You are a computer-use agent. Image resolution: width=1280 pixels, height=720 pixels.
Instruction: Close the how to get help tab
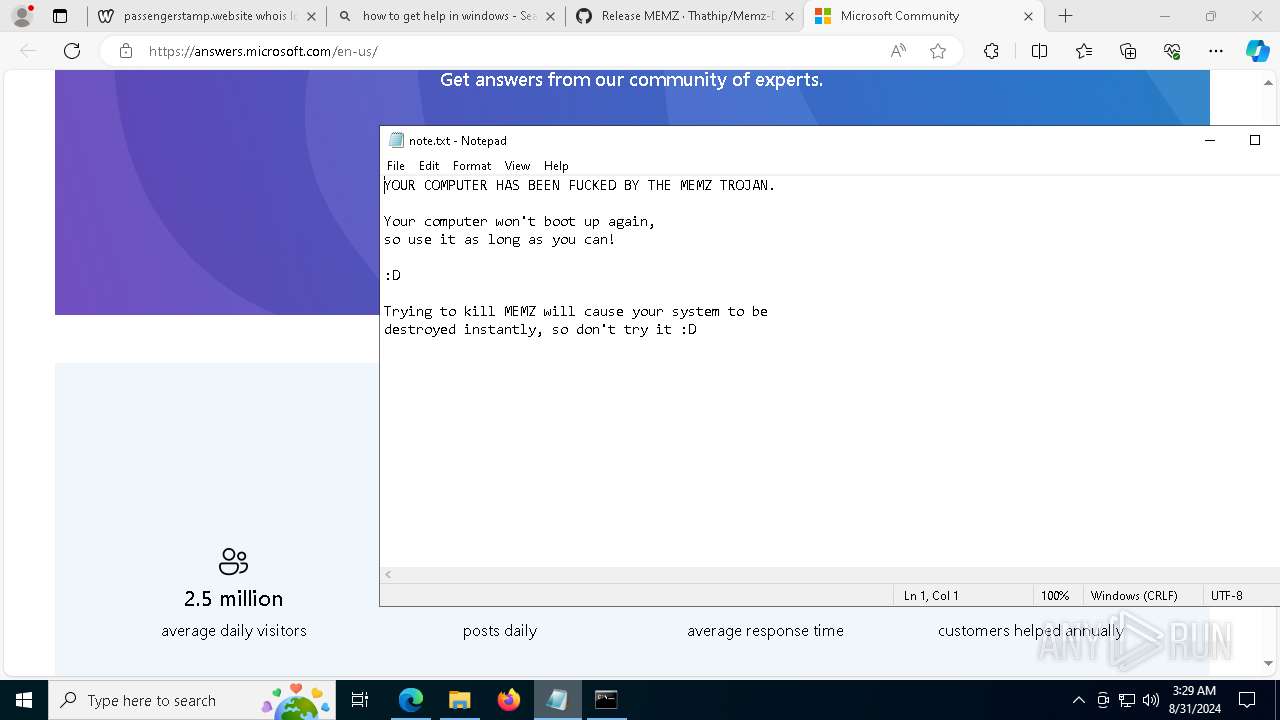(x=550, y=16)
